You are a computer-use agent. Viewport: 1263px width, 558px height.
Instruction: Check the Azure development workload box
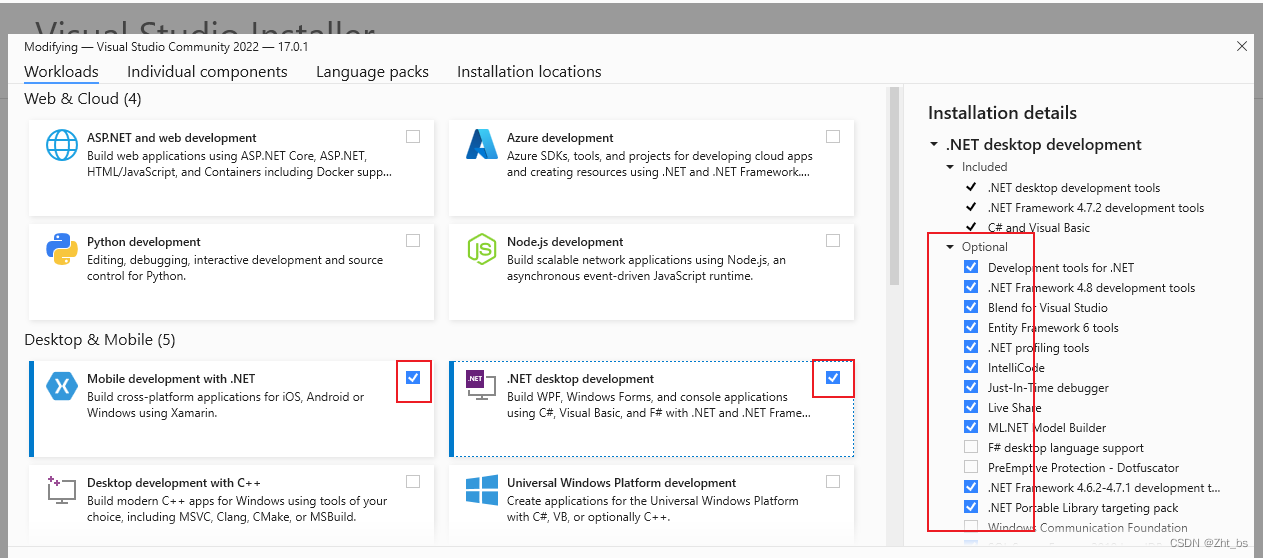[833, 137]
